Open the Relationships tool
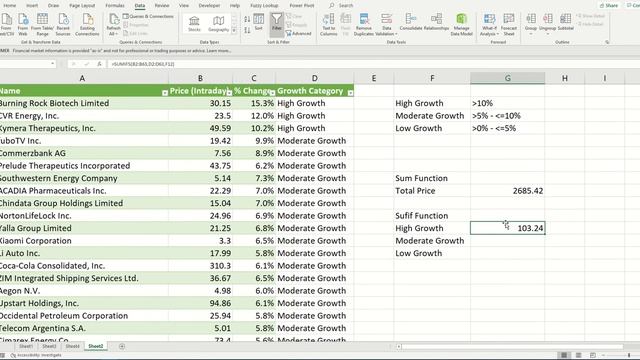The width and height of the screenshot is (640, 360). tap(436, 22)
